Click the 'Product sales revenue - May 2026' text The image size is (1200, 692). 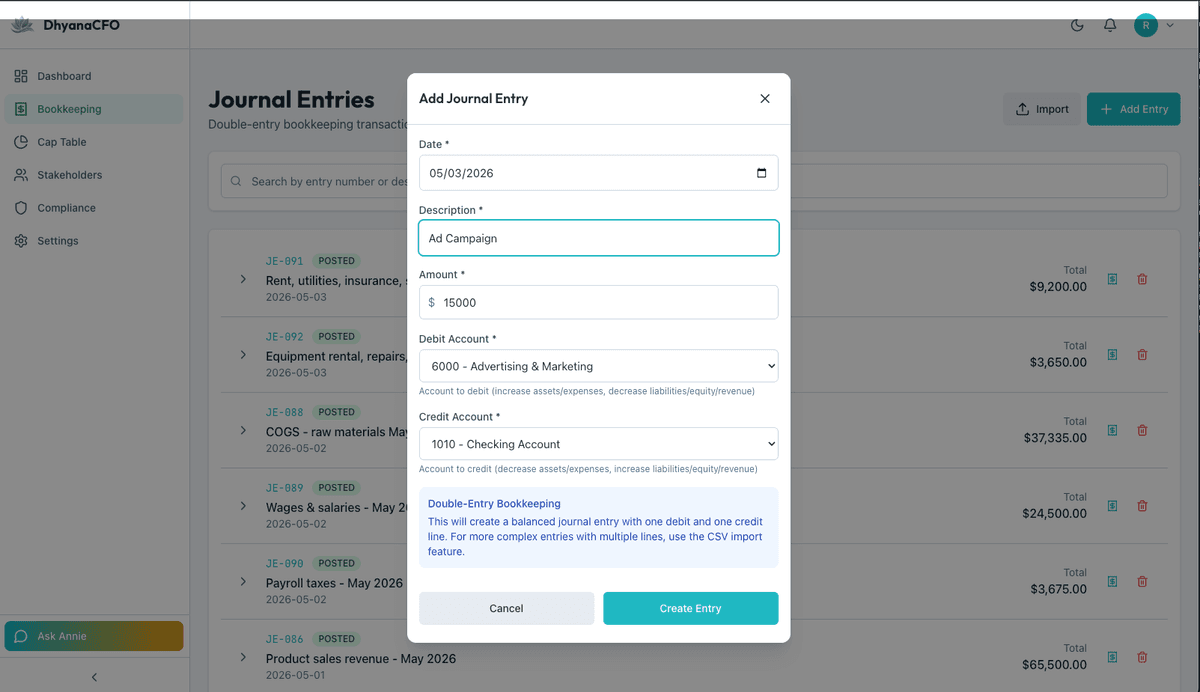click(x=361, y=659)
